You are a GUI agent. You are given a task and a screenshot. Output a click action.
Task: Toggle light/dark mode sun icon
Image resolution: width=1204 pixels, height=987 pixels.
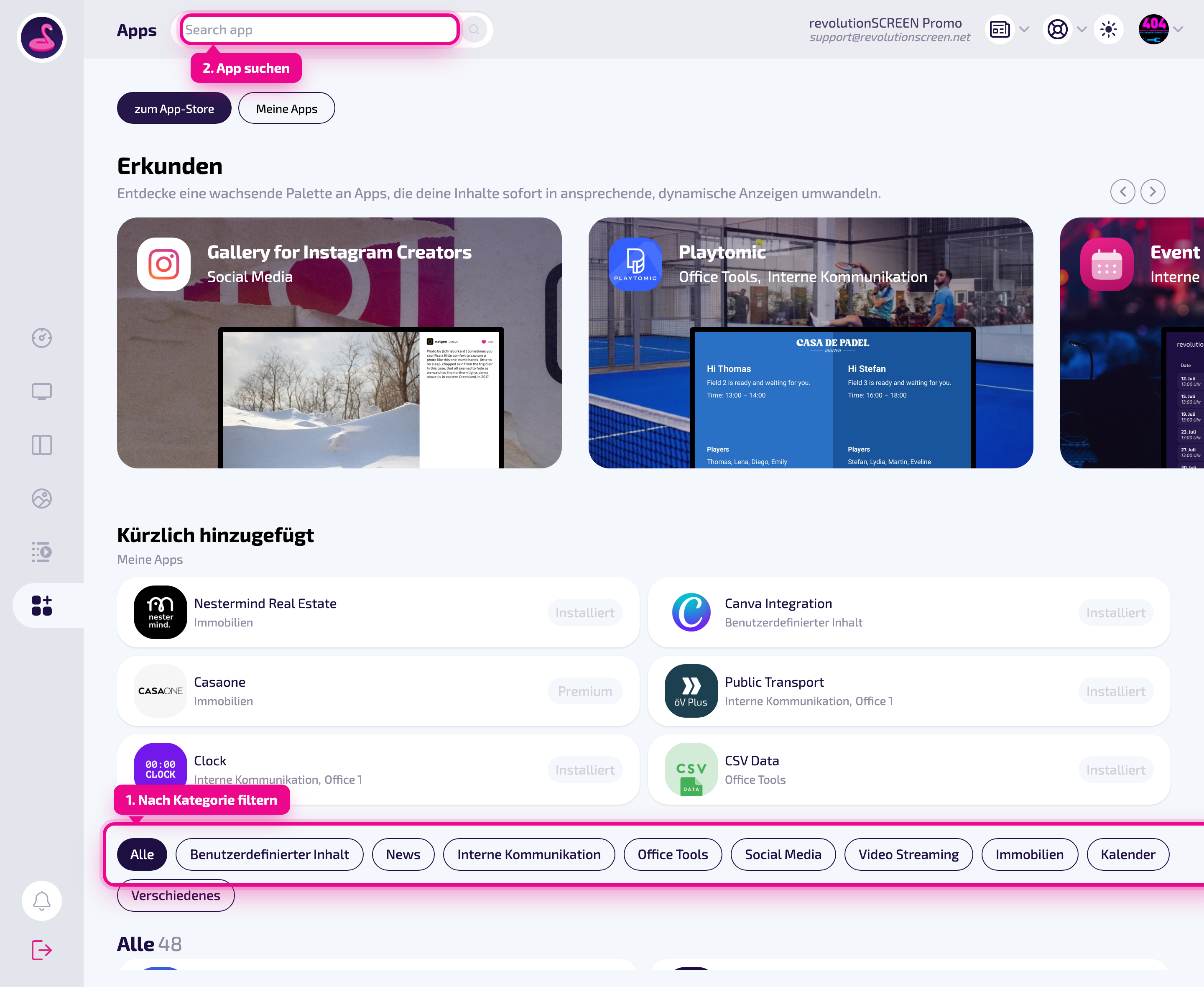coord(1108,29)
